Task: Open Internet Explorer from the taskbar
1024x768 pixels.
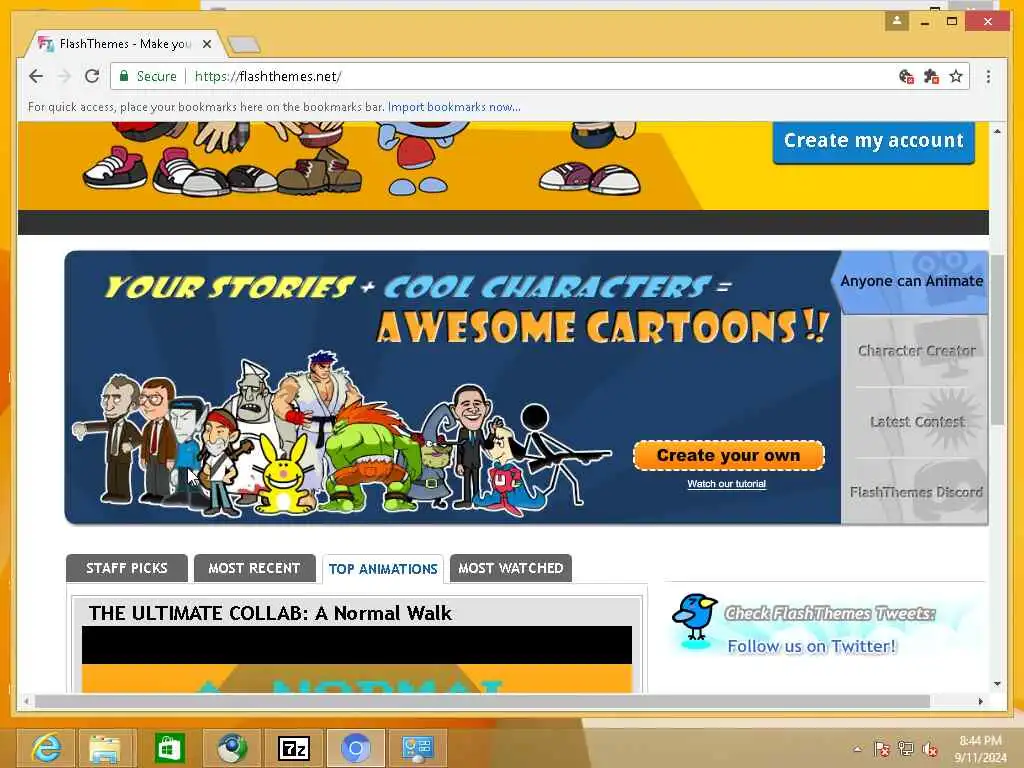Action: pos(46,748)
